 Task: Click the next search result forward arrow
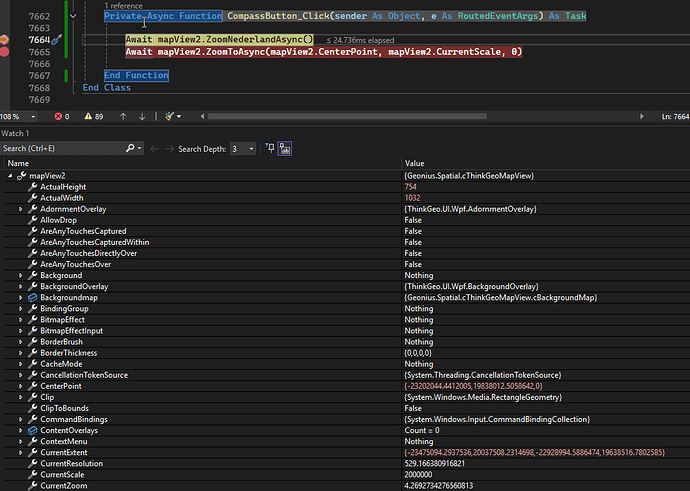tap(169, 149)
